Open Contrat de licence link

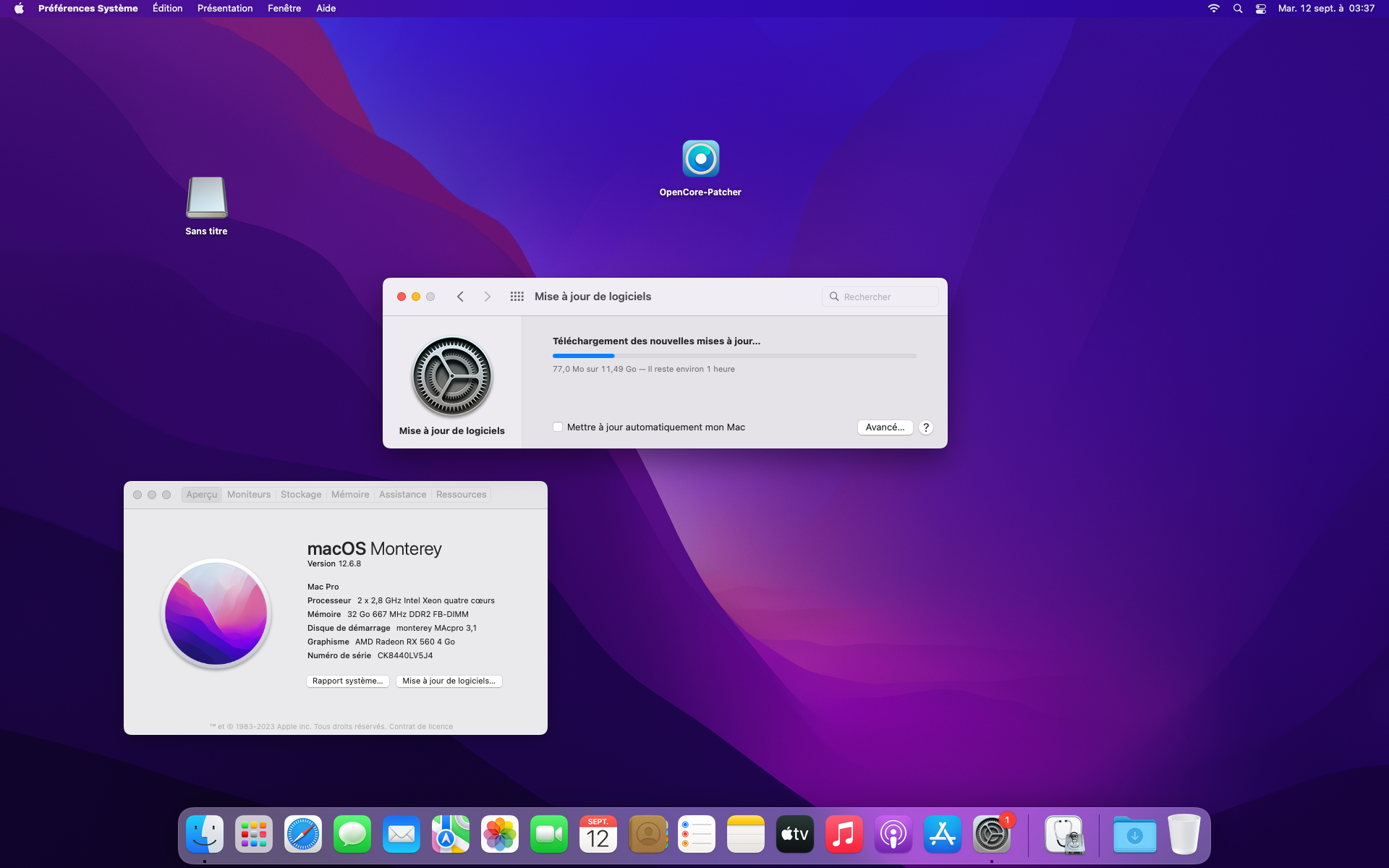[421, 727]
